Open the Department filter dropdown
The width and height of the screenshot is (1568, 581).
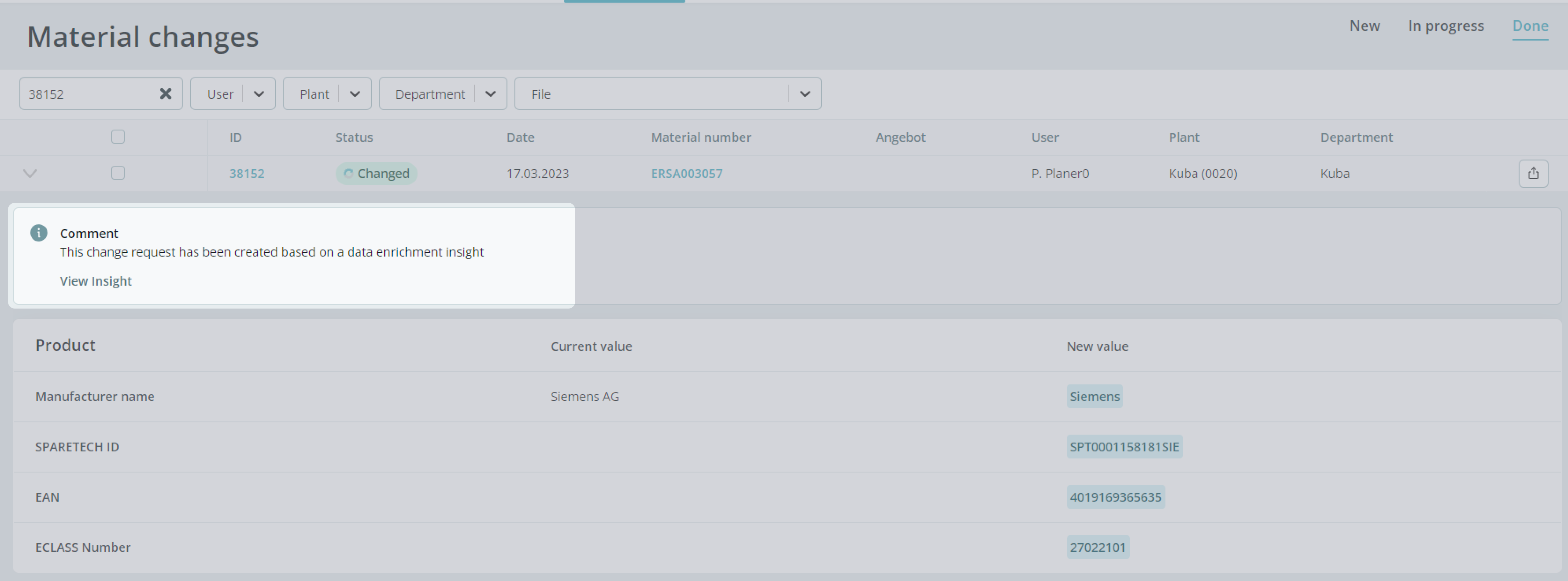pyautogui.click(x=443, y=94)
